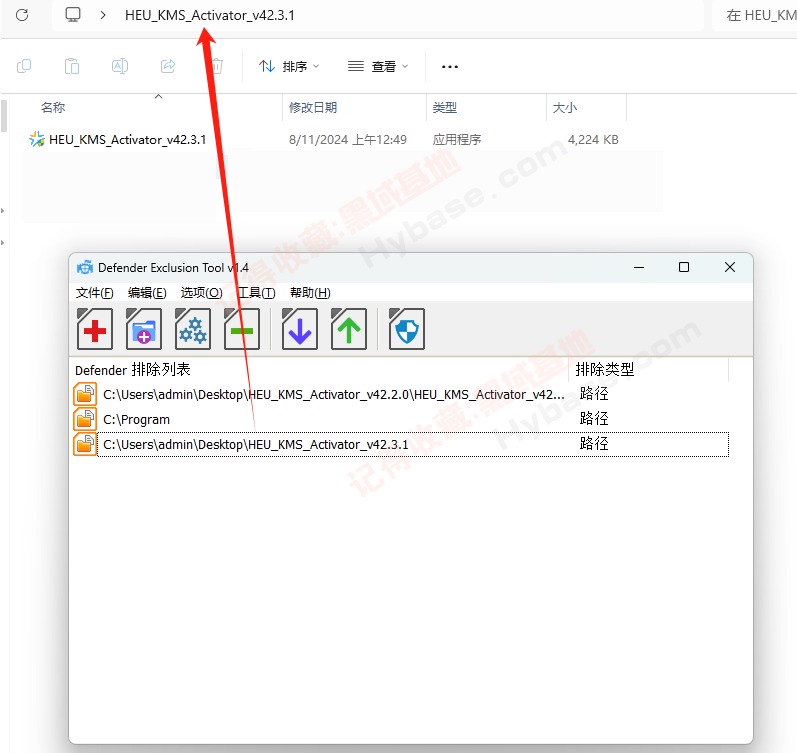This screenshot has width=797, height=753.
Task: Click the Explorer delete trash icon
Action: (x=217, y=66)
